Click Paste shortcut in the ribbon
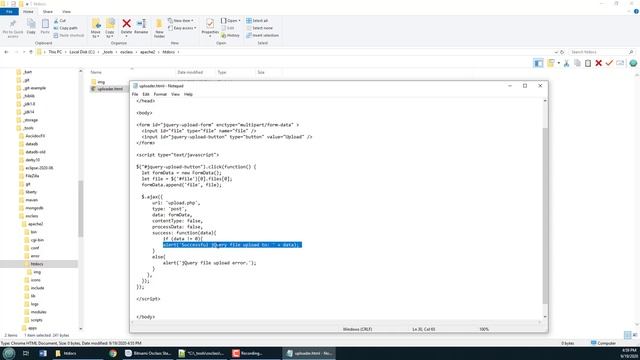The image size is (640, 360). pyautogui.click(x=69, y=36)
